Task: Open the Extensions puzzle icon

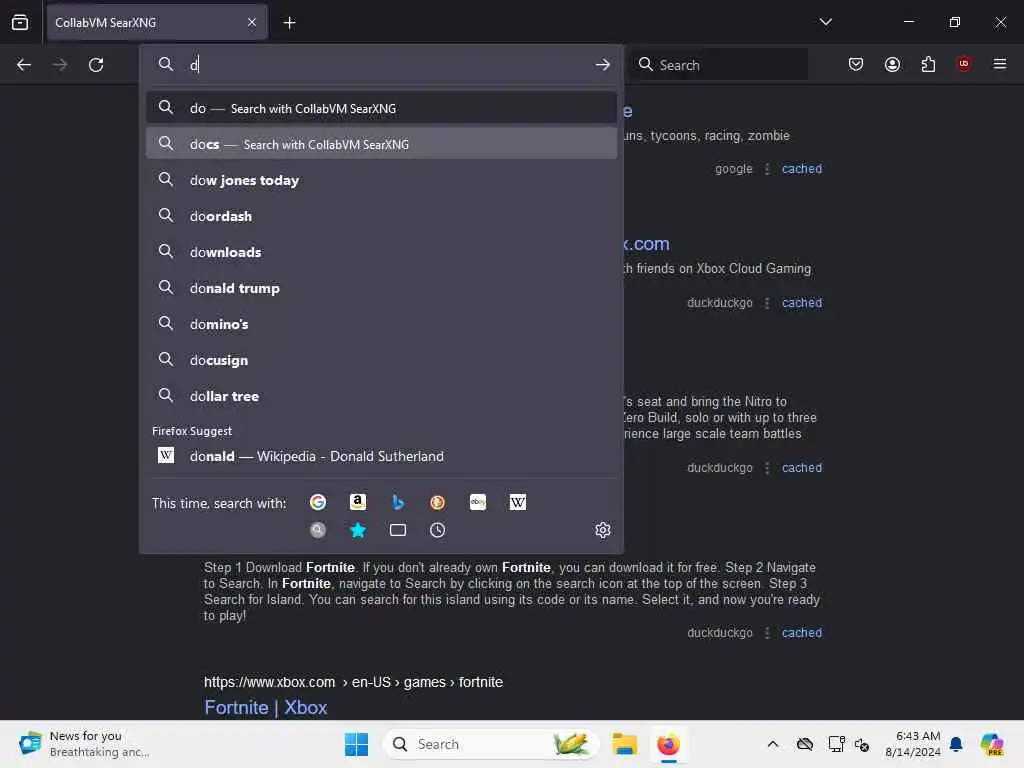Action: click(x=928, y=64)
